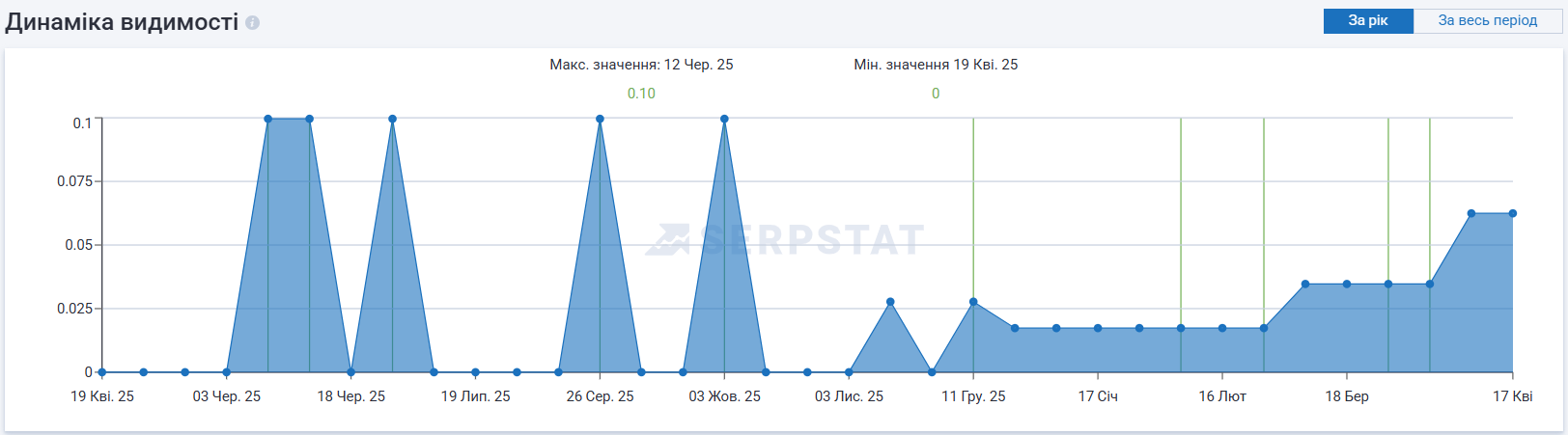Click the Serpstat watermark logo in chart
1568x435 pixels.
786,240
